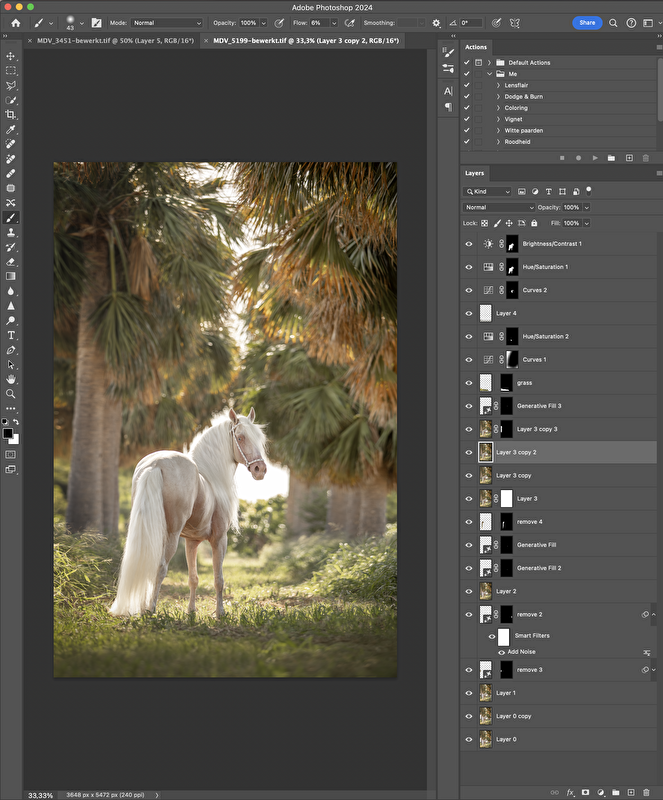Select the Zoom tool
This screenshot has width=663, height=800.
click(11, 393)
